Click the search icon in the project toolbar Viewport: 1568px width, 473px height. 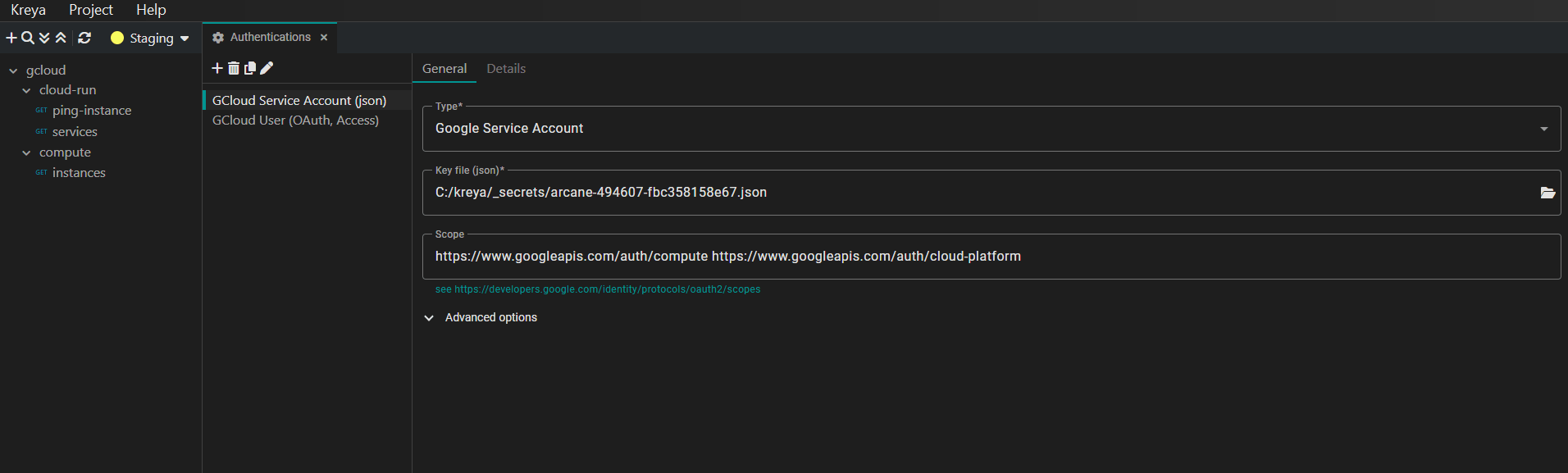pos(28,39)
